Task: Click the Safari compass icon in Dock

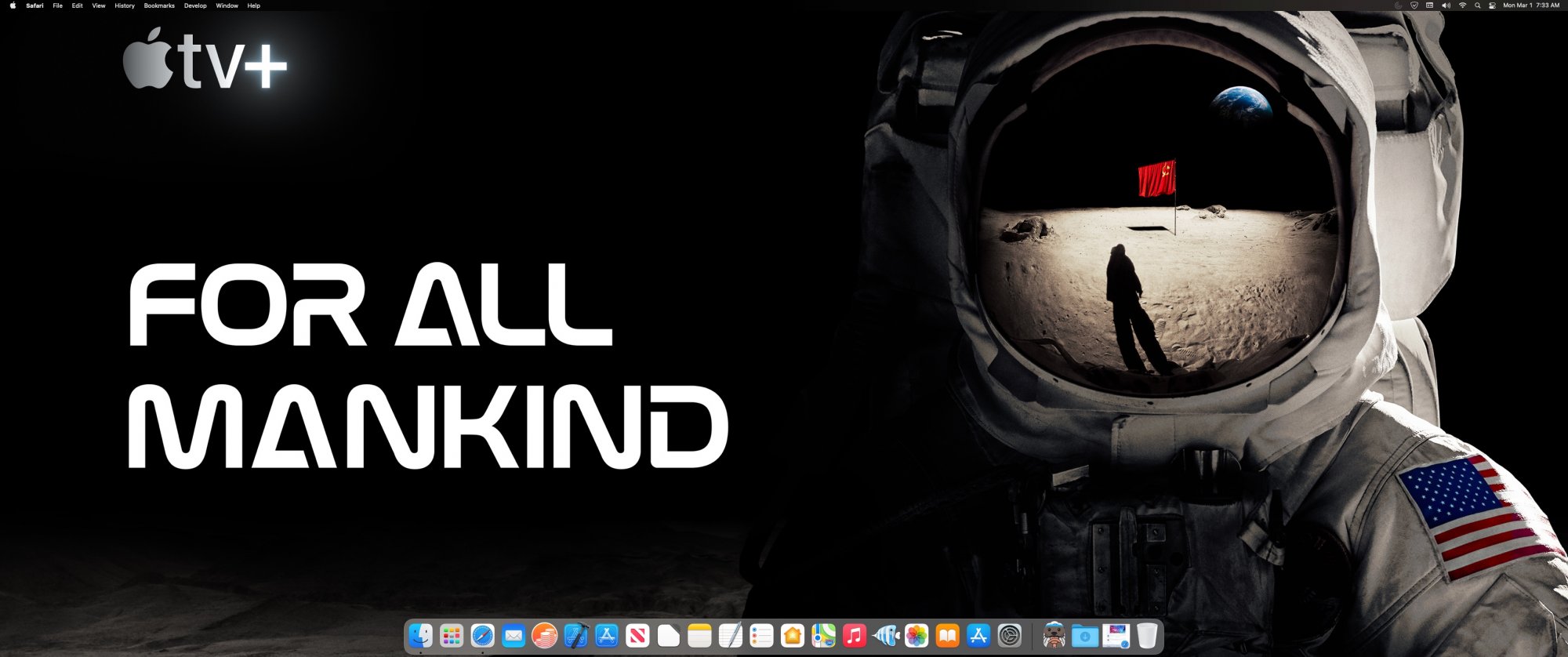Action: pos(482,635)
